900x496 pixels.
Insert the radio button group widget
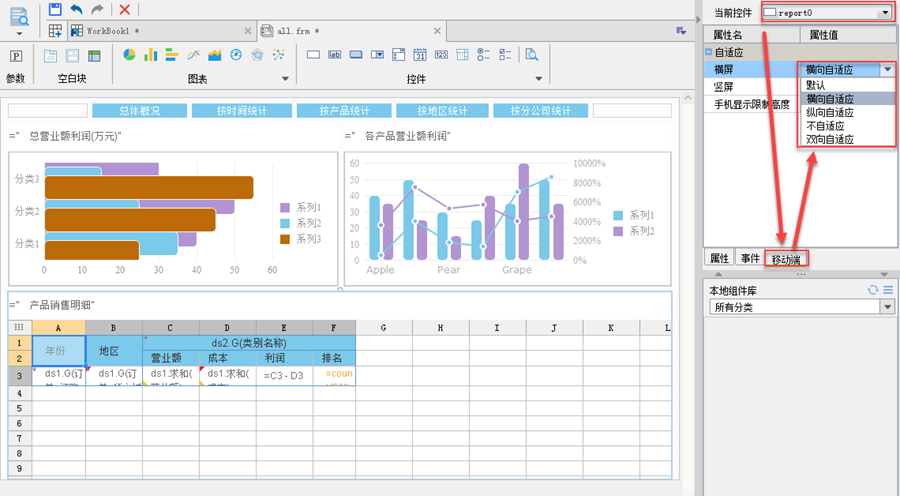[x=484, y=55]
